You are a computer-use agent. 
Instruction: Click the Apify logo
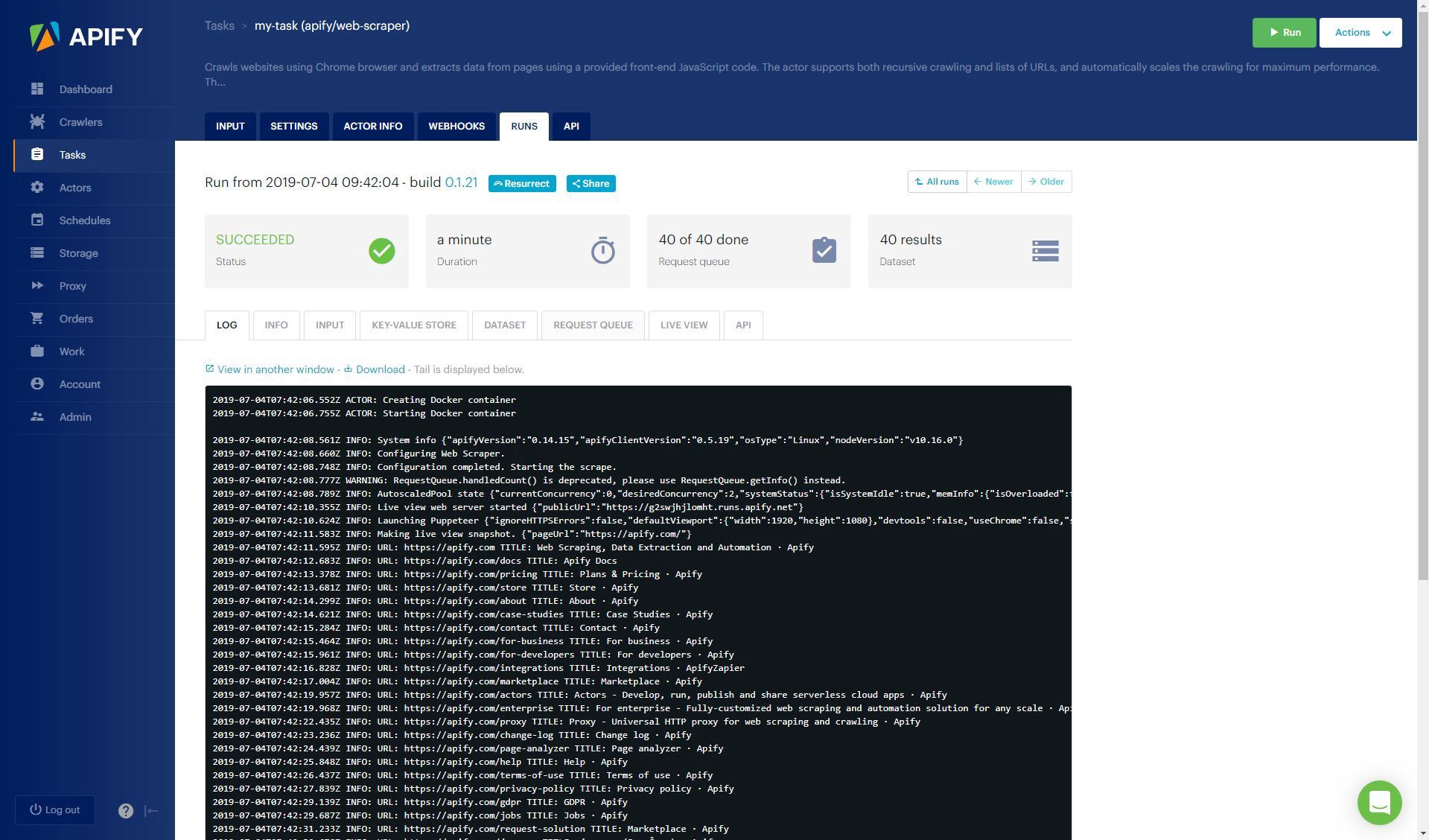(86, 36)
